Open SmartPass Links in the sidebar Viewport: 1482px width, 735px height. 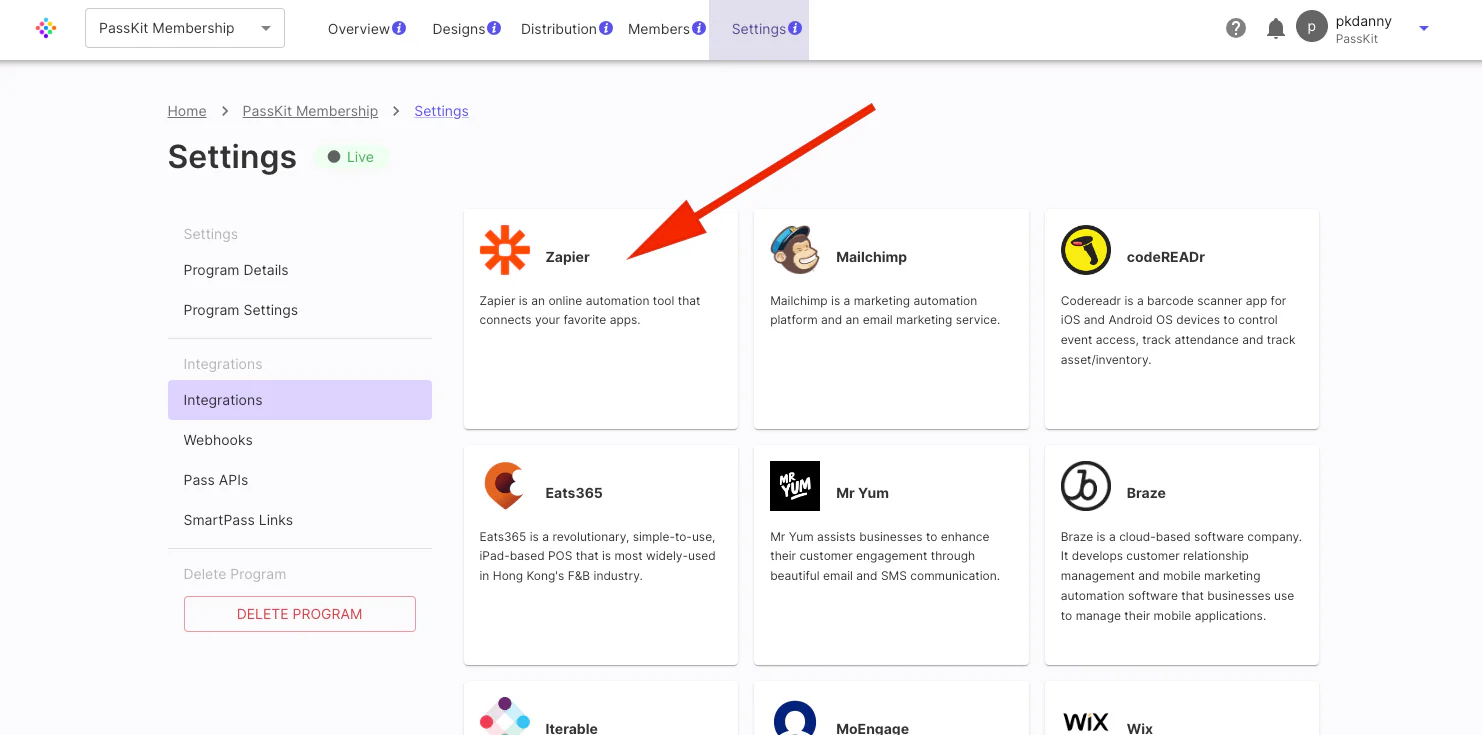[x=300, y=520]
